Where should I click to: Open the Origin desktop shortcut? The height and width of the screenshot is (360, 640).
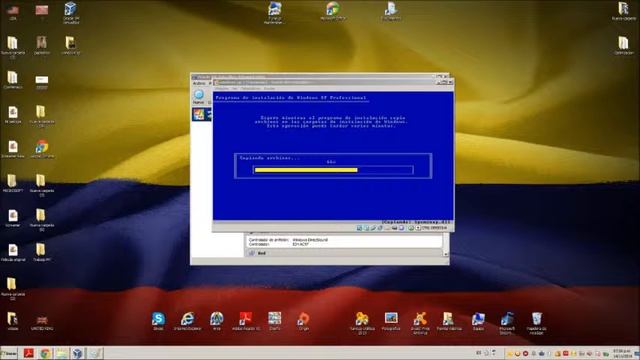pyautogui.click(x=303, y=321)
